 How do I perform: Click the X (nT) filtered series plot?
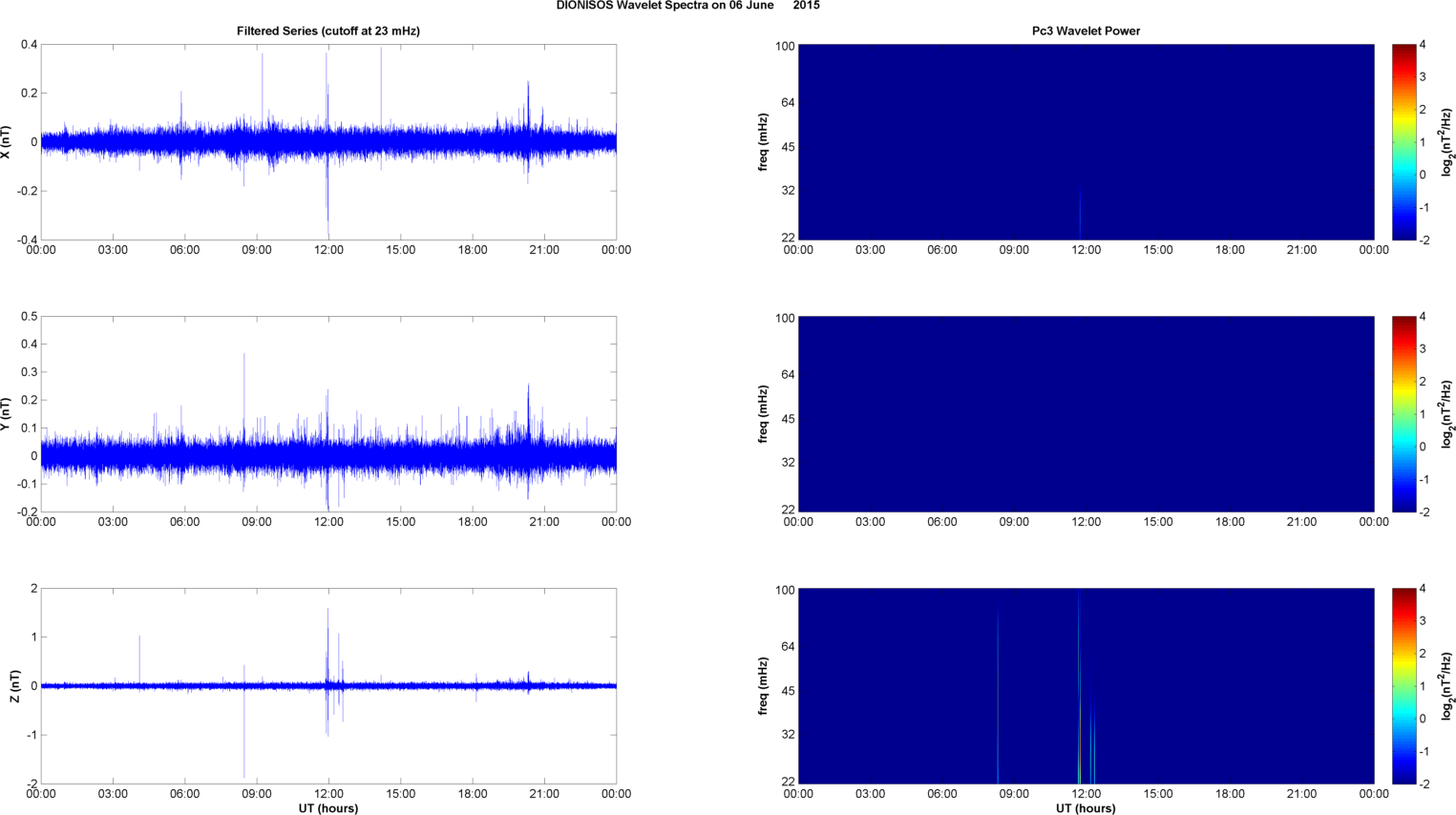pyautogui.click(x=328, y=142)
